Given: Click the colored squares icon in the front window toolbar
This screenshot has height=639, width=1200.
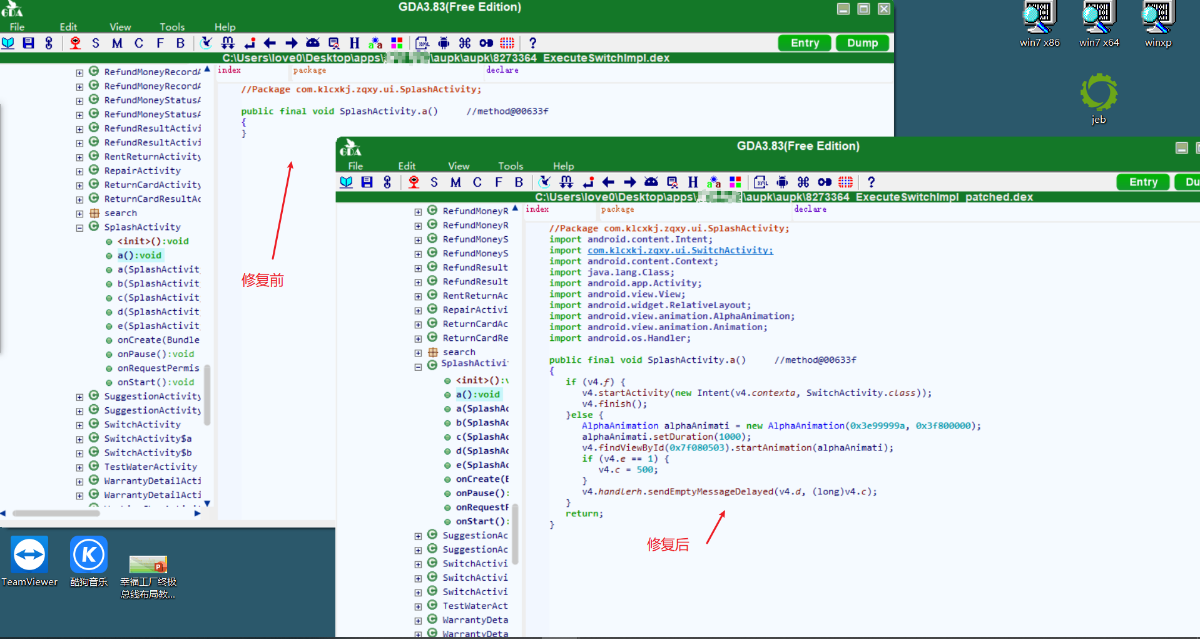Looking at the screenshot, I should (735, 182).
